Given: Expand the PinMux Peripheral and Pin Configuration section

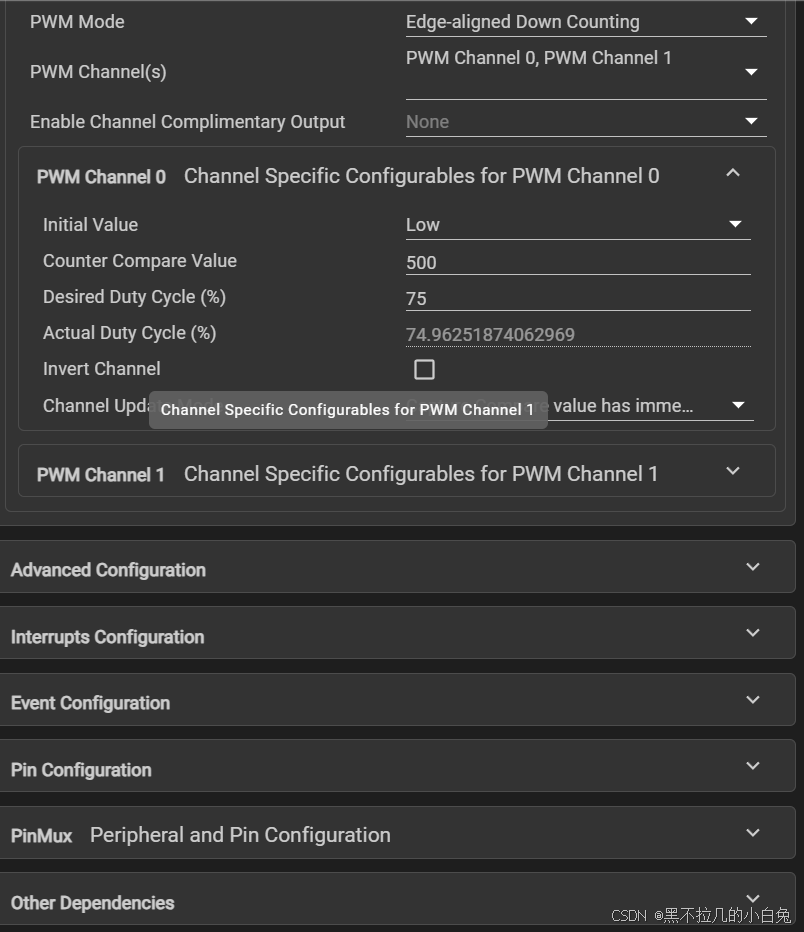Looking at the screenshot, I should pos(752,832).
